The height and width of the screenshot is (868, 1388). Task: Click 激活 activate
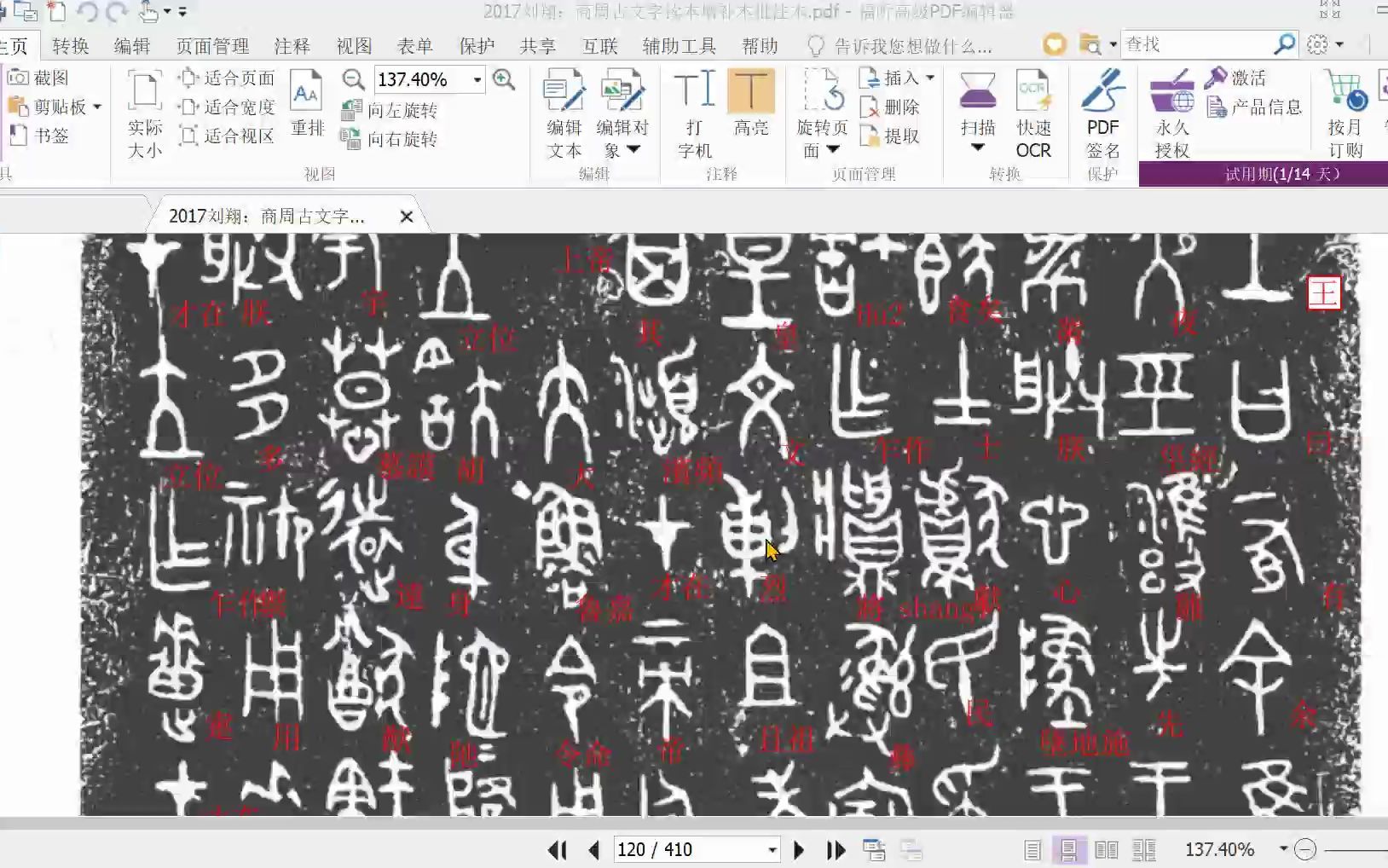click(1235, 78)
